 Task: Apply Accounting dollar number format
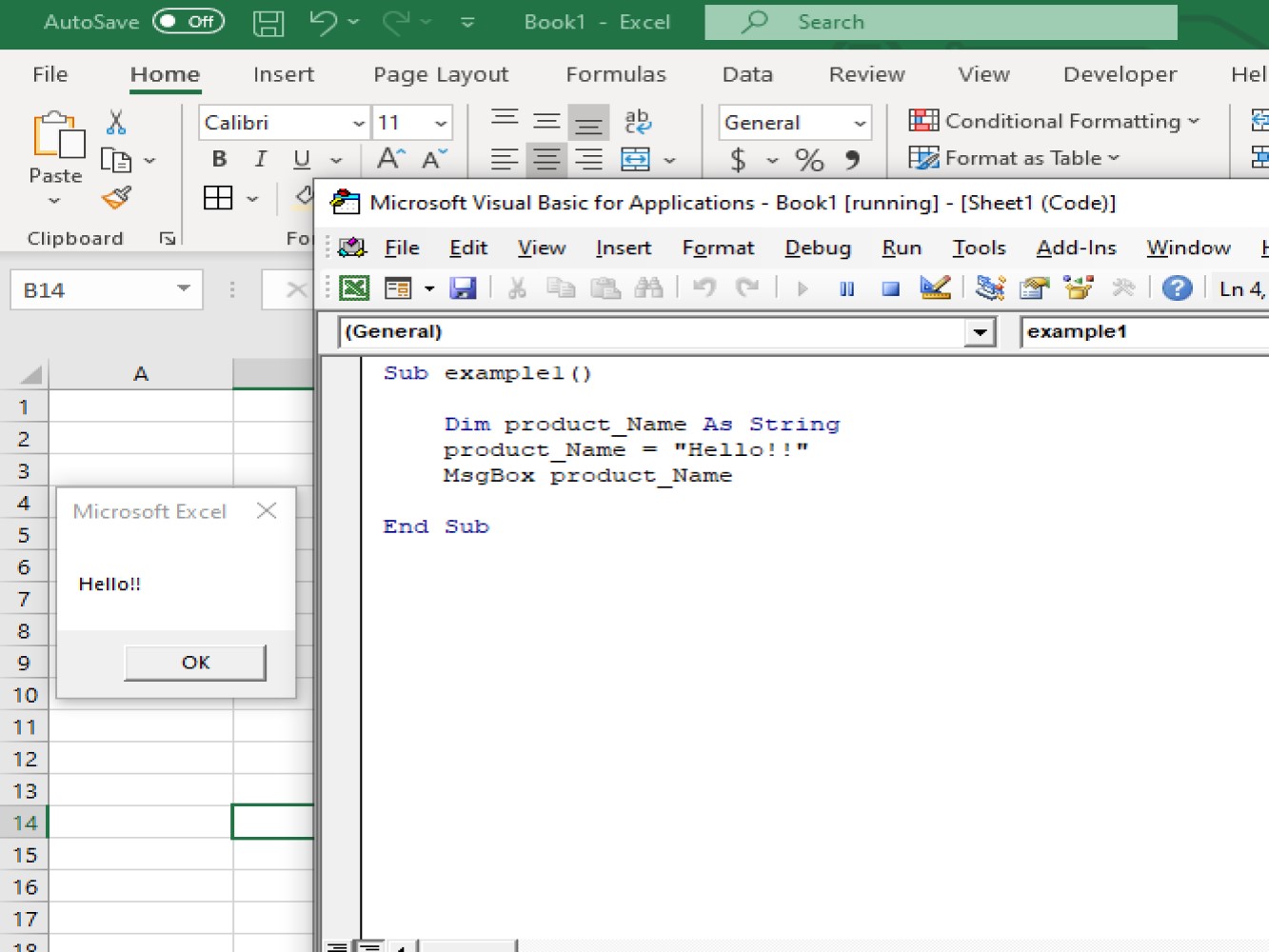click(738, 160)
